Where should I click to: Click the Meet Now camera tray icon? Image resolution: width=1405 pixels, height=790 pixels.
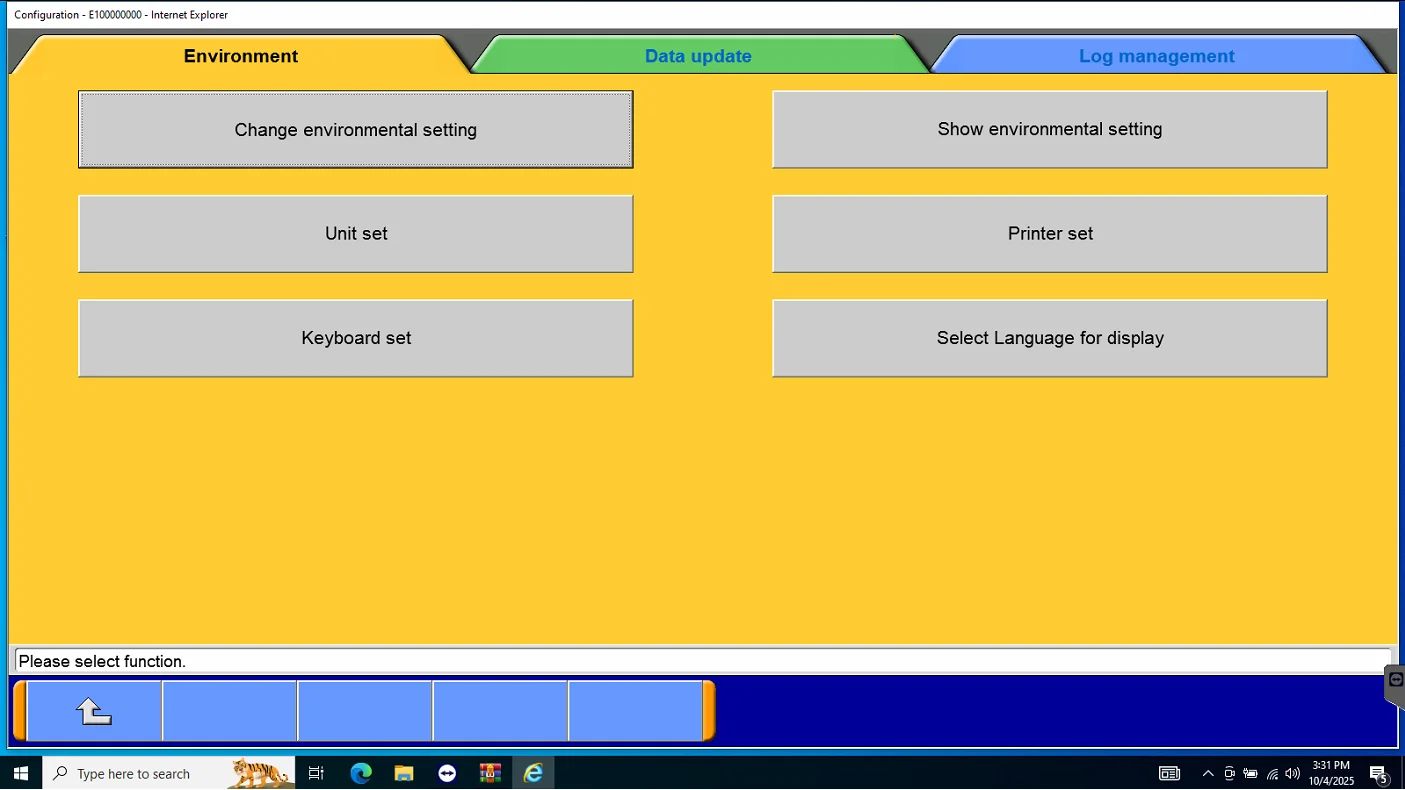(x=1229, y=773)
